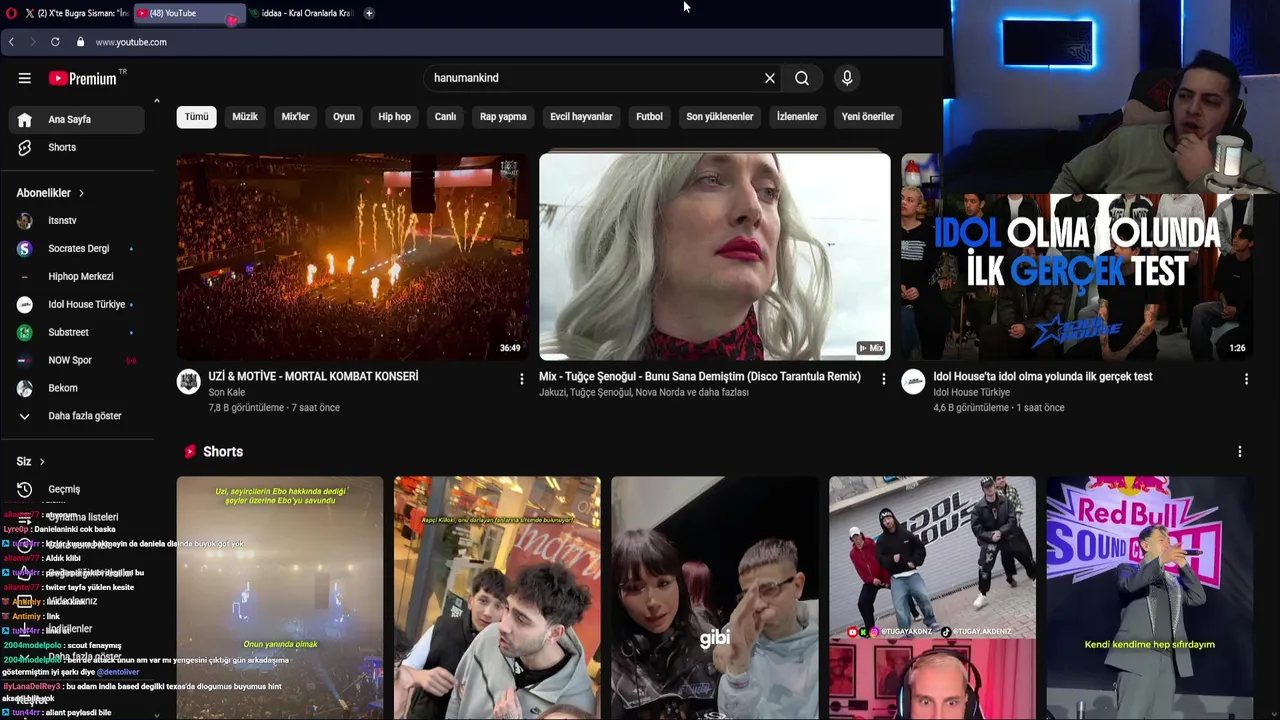Open options menu for UZİ & MOTİVE video
The height and width of the screenshot is (720, 1280).
[521, 379]
